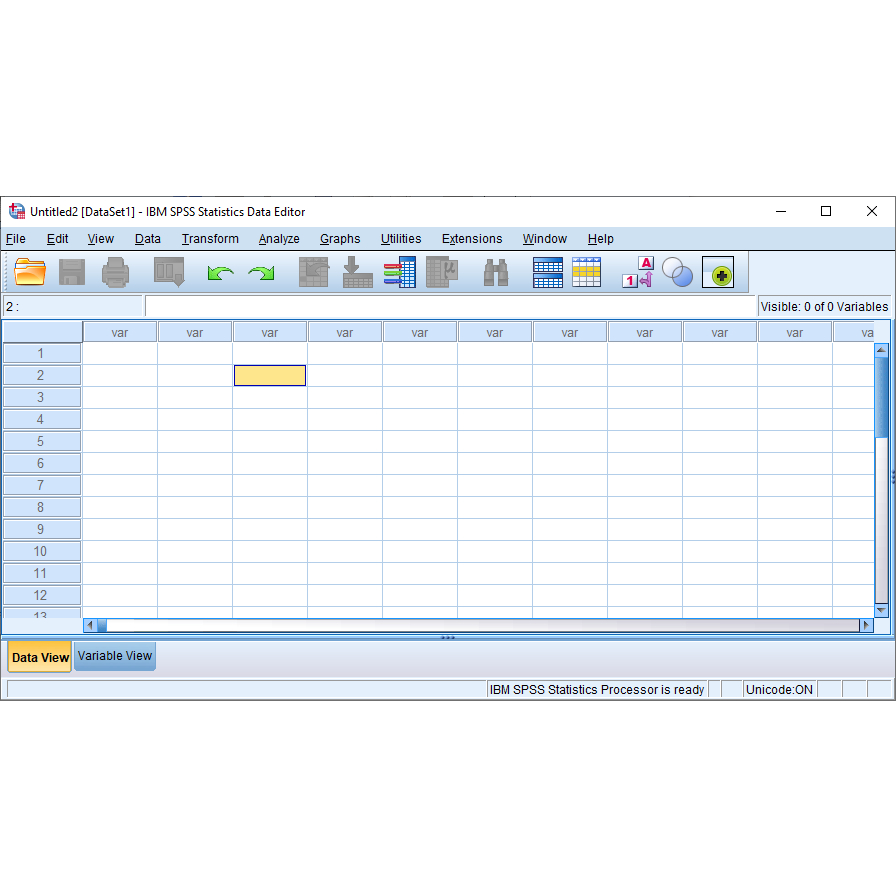Open the Help menu
The height and width of the screenshot is (896, 896).
click(x=601, y=239)
